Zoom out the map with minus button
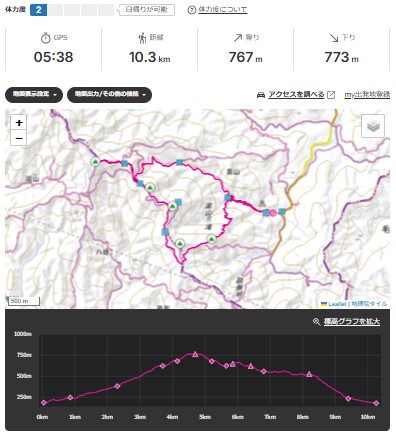Image resolution: width=396 pixels, height=434 pixels. tap(19, 138)
